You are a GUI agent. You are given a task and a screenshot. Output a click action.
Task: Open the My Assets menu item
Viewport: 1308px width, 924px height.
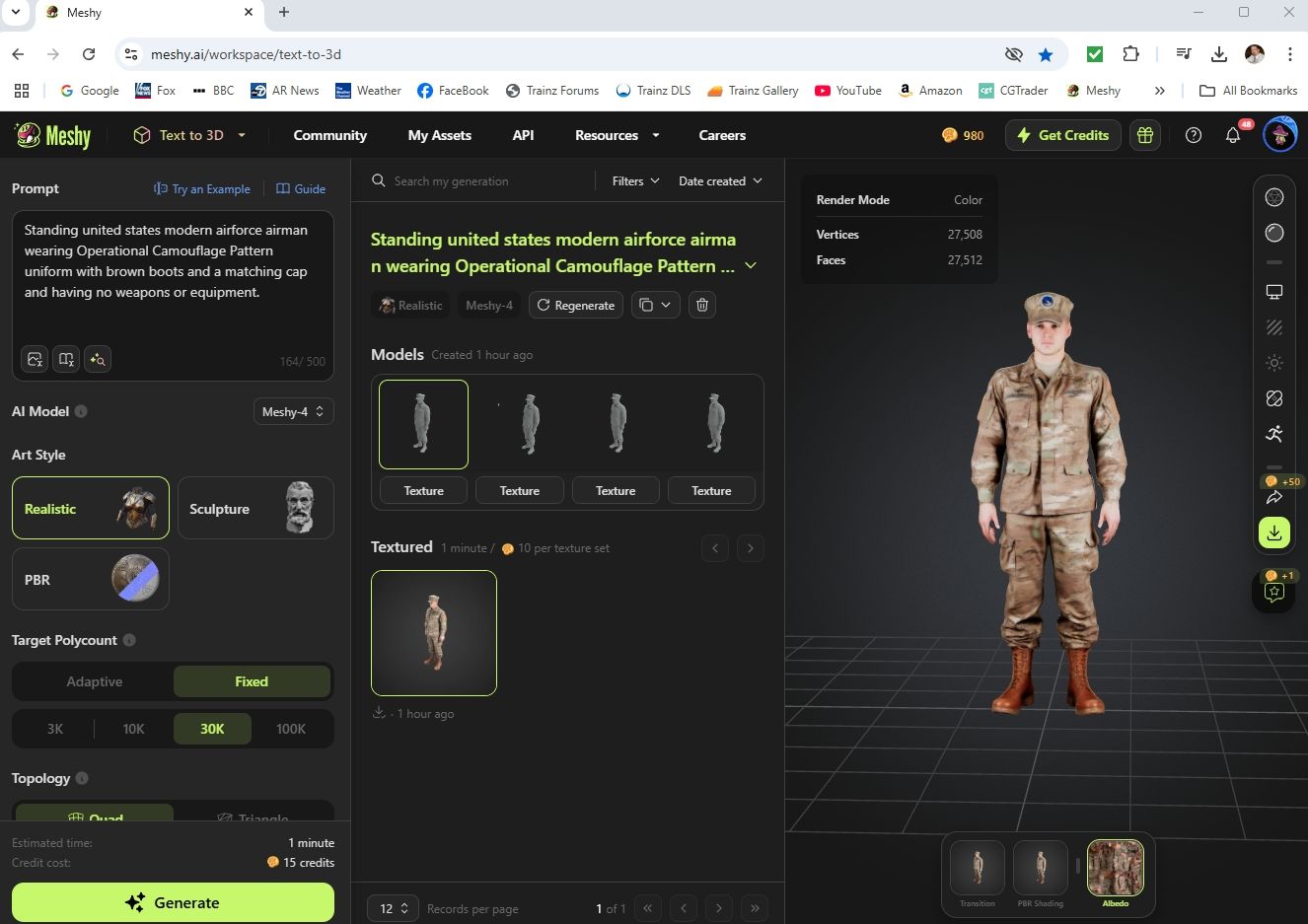(439, 135)
